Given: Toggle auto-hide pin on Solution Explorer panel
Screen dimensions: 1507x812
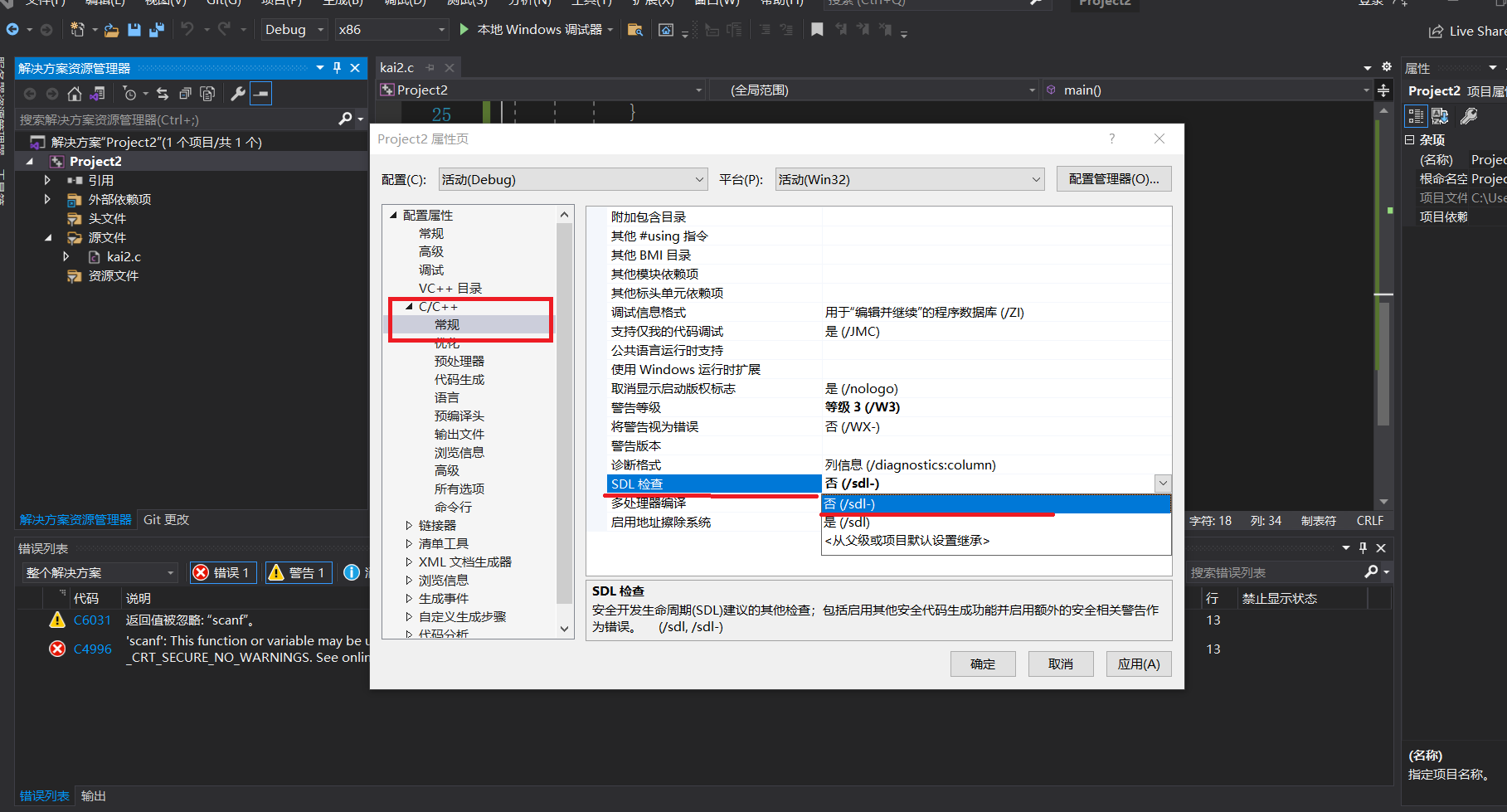Looking at the screenshot, I should coord(337,68).
